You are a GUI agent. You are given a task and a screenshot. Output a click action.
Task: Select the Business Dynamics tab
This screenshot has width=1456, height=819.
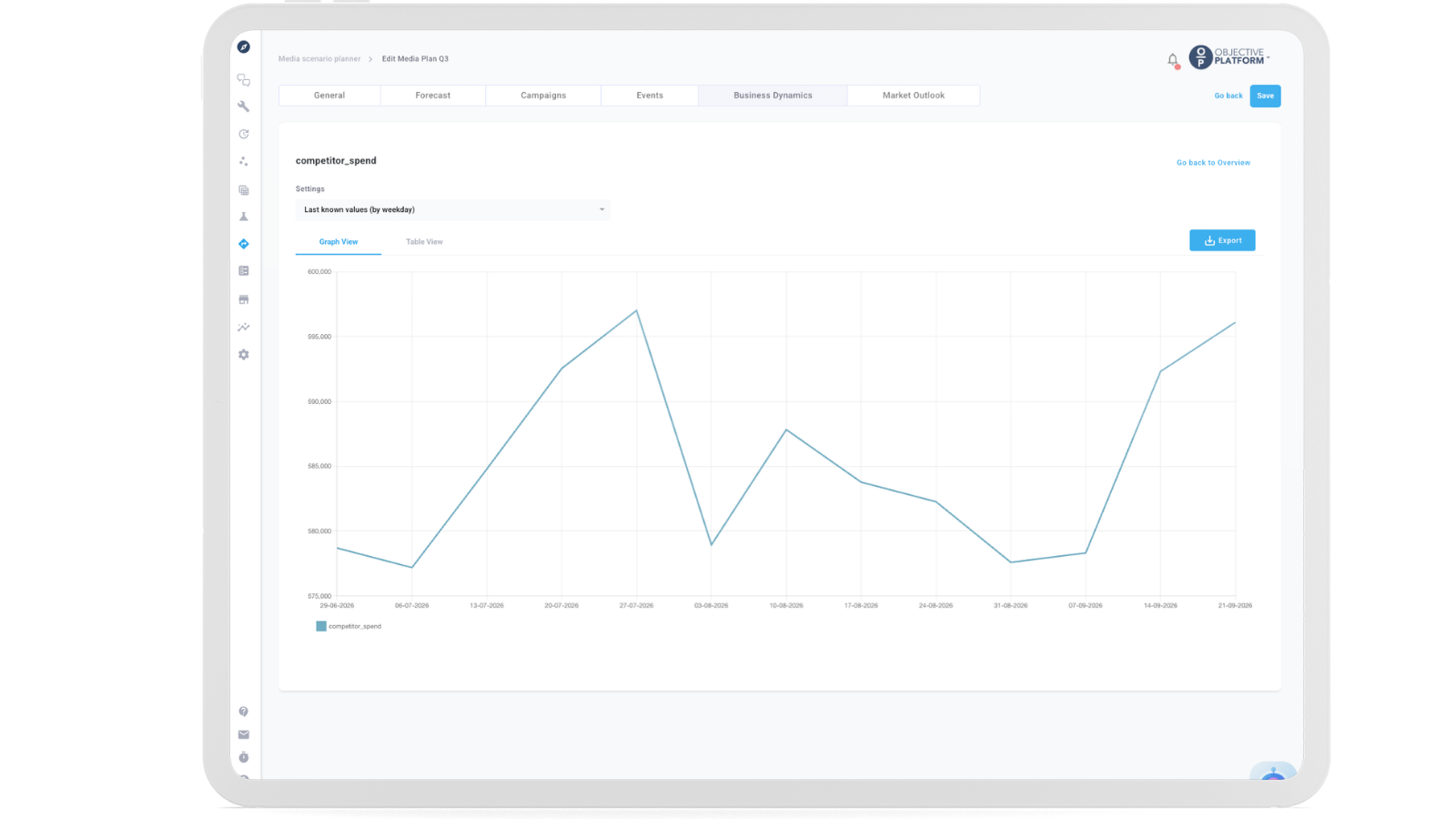point(773,96)
